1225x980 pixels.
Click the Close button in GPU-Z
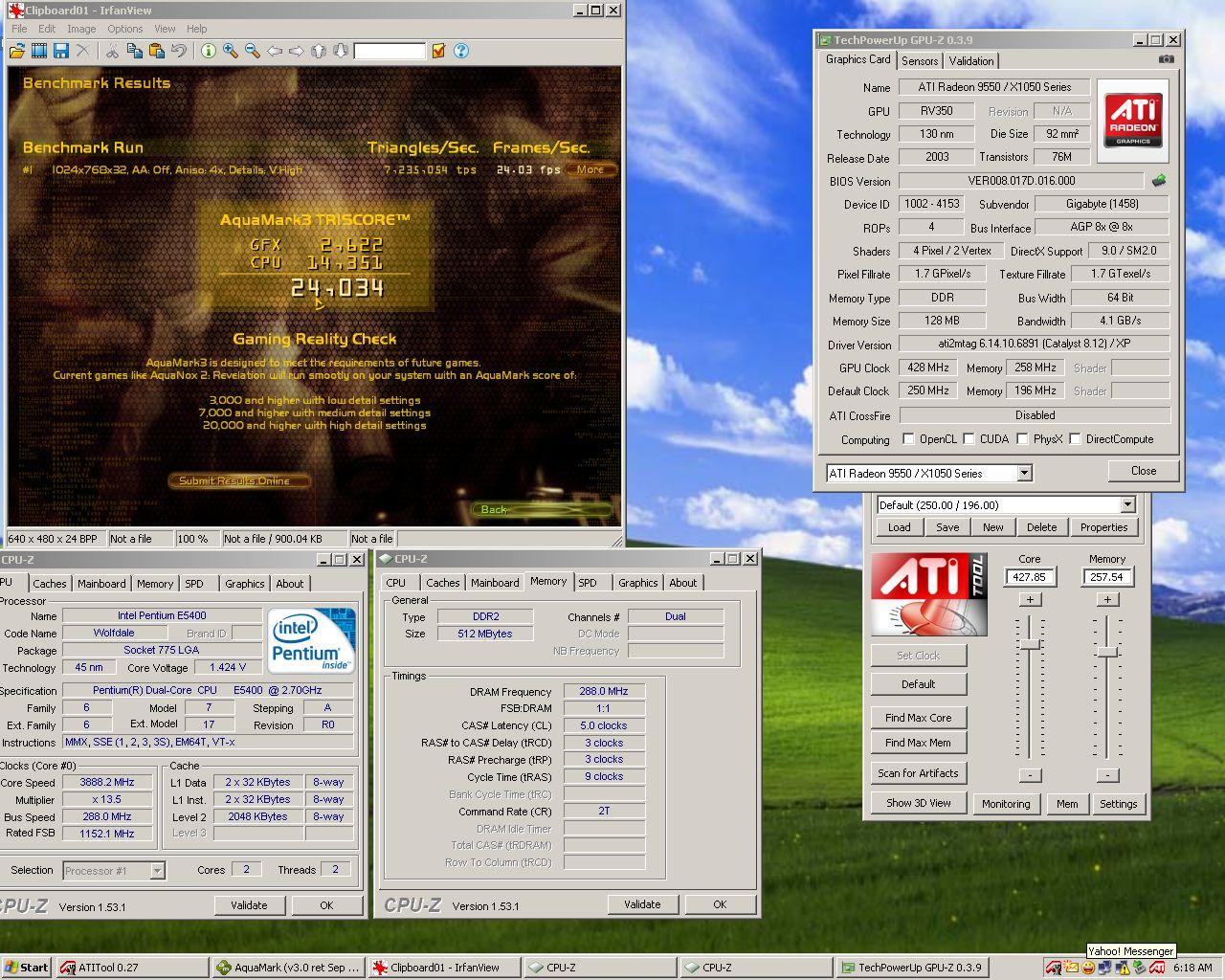[1144, 471]
